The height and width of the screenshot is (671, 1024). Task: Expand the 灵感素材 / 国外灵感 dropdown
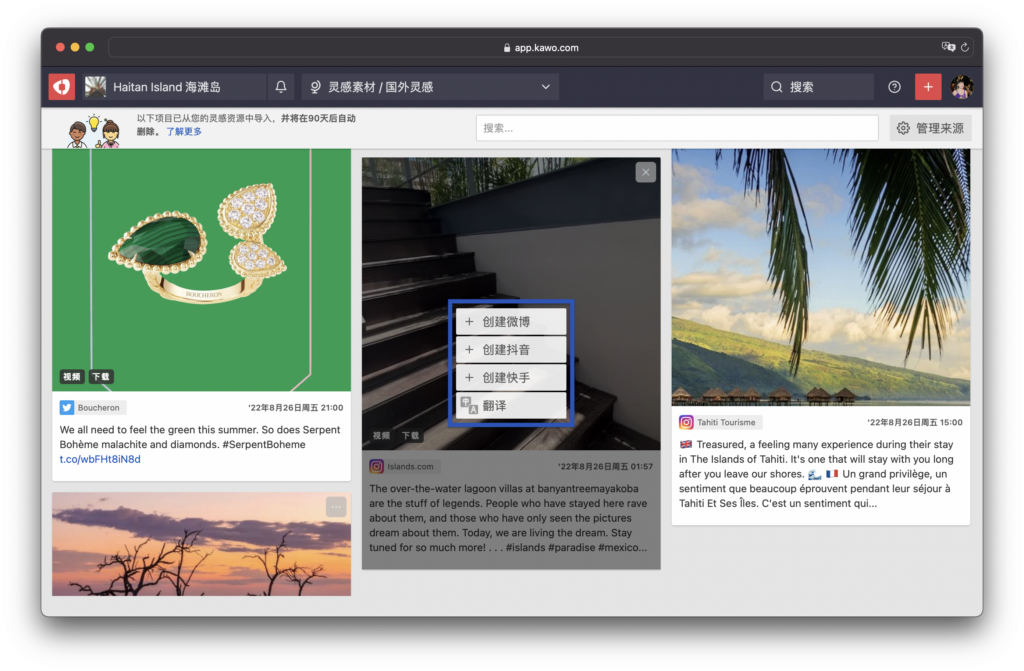[x=430, y=87]
